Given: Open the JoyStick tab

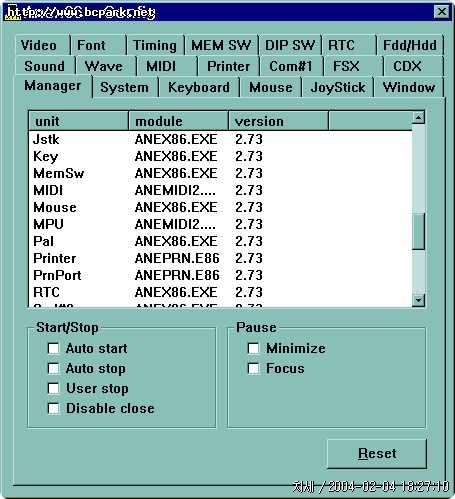Looking at the screenshot, I should tap(337, 87).
